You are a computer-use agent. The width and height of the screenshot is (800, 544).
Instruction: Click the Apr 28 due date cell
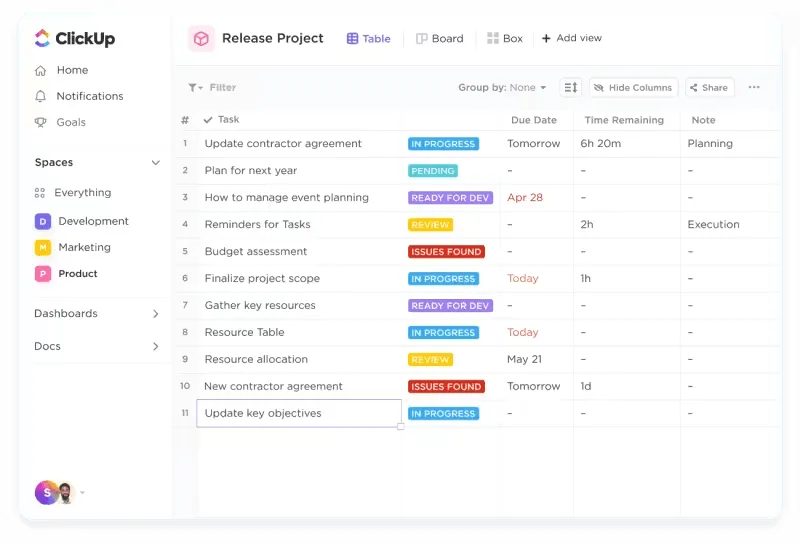point(524,197)
